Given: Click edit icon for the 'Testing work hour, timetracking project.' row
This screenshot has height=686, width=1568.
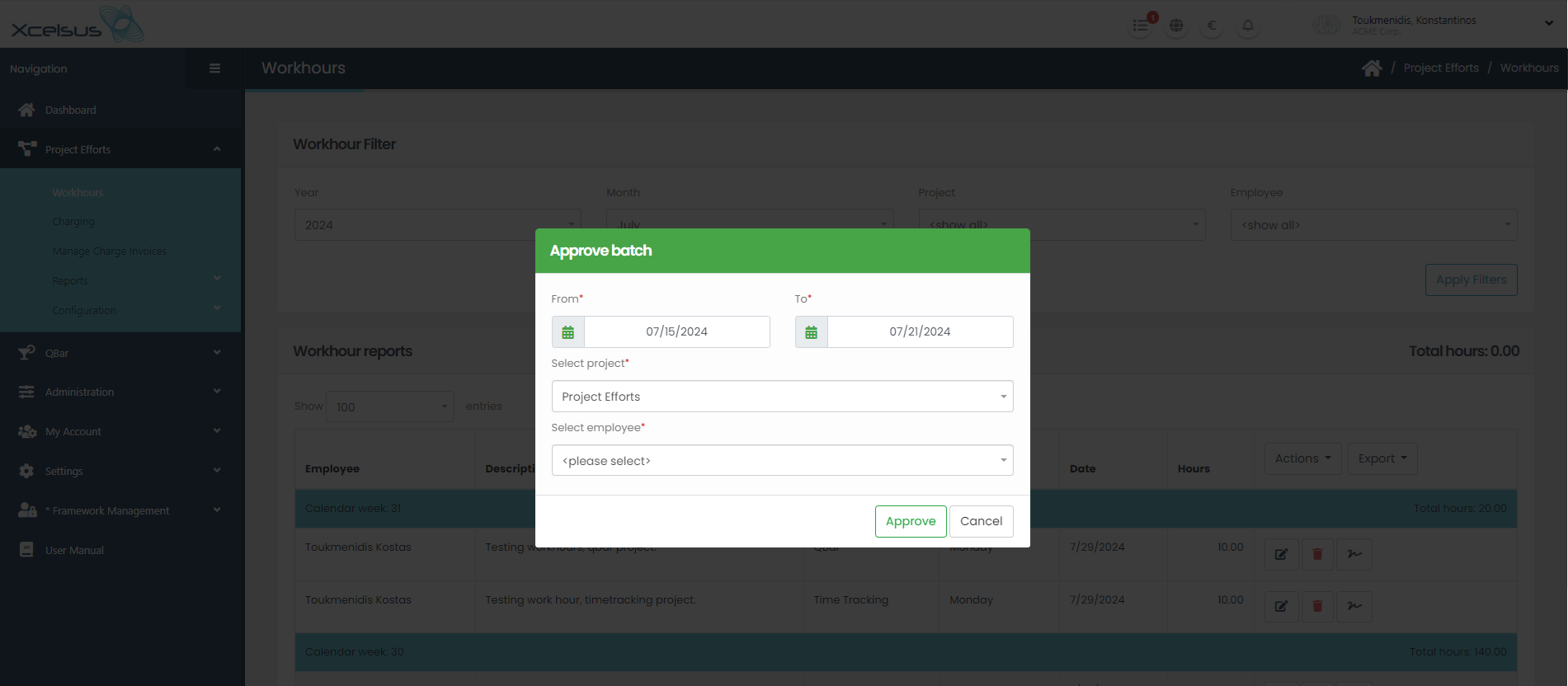Looking at the screenshot, I should point(1281,606).
